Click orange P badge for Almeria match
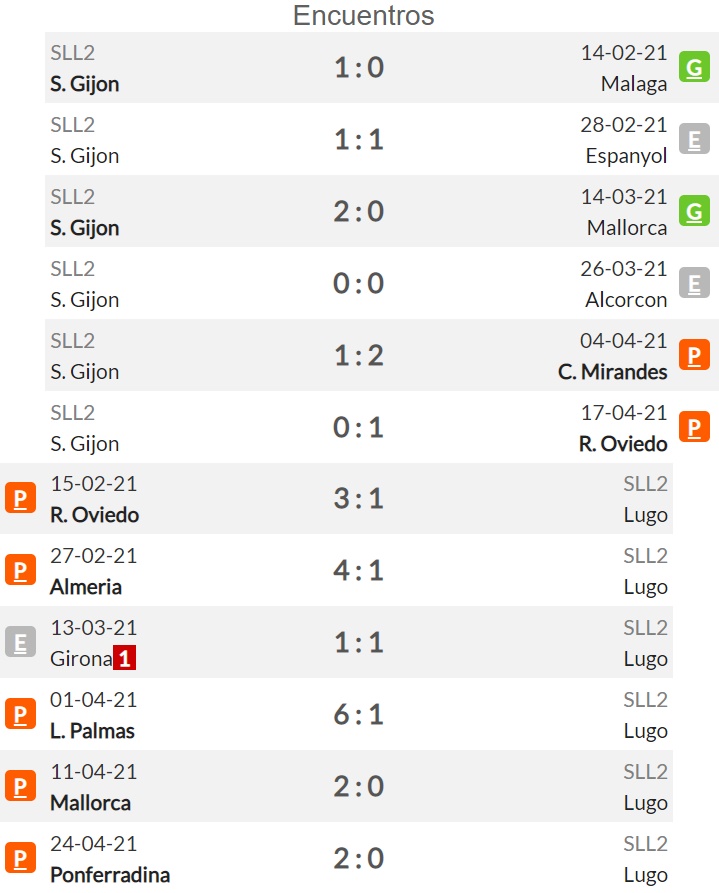Screen dimensions: 719x893 click(x=21, y=570)
